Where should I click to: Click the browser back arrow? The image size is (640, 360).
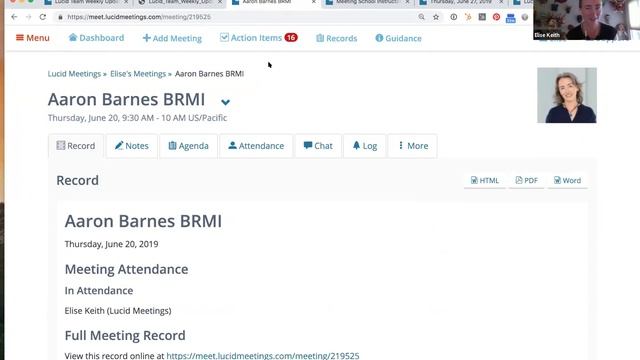pyautogui.click(x=14, y=17)
